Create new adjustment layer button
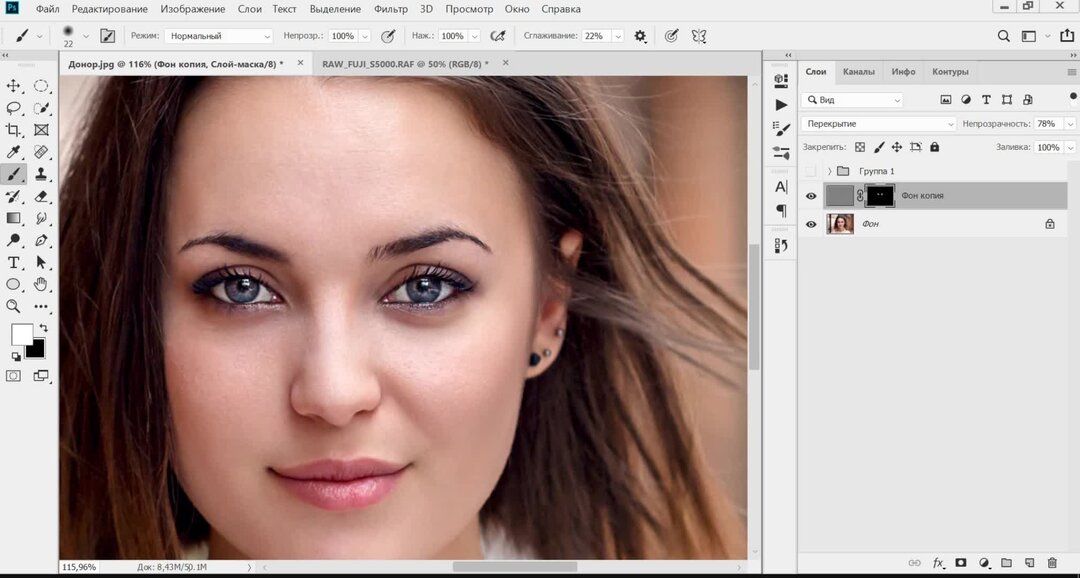 pos(984,563)
